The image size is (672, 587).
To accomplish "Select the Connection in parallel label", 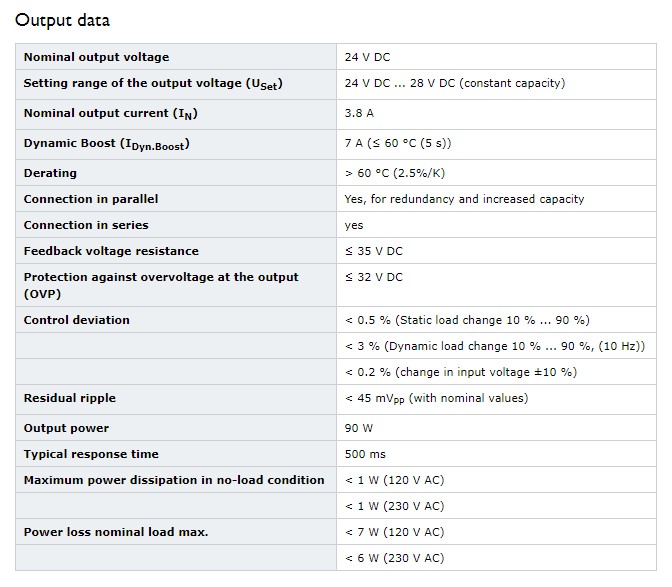I will tap(91, 199).
